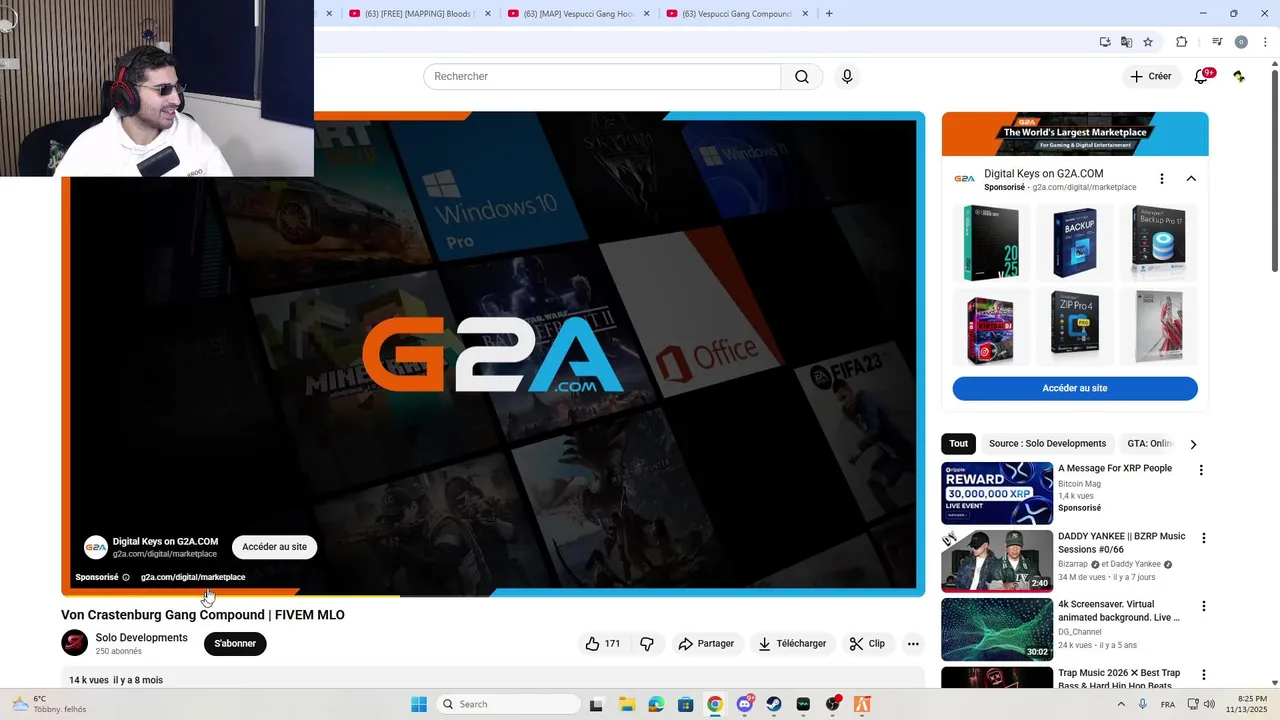Click the FRA language indicator
Image resolution: width=1280 pixels, height=720 pixels.
(1167, 704)
